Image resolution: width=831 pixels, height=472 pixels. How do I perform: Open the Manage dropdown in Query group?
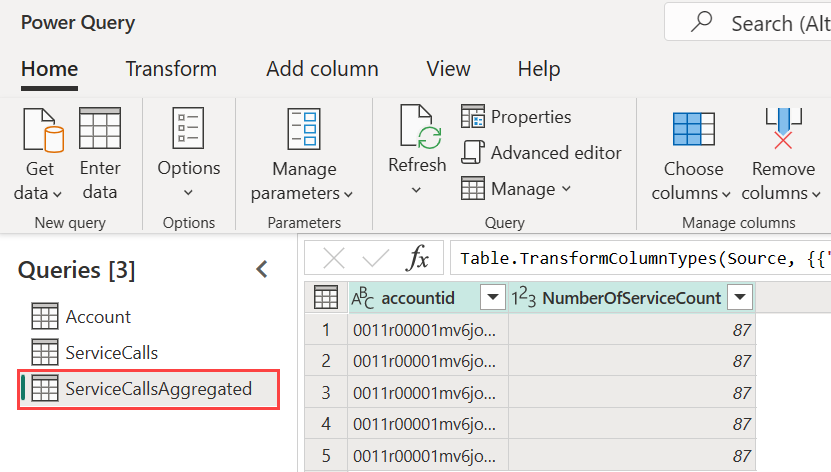(x=516, y=189)
